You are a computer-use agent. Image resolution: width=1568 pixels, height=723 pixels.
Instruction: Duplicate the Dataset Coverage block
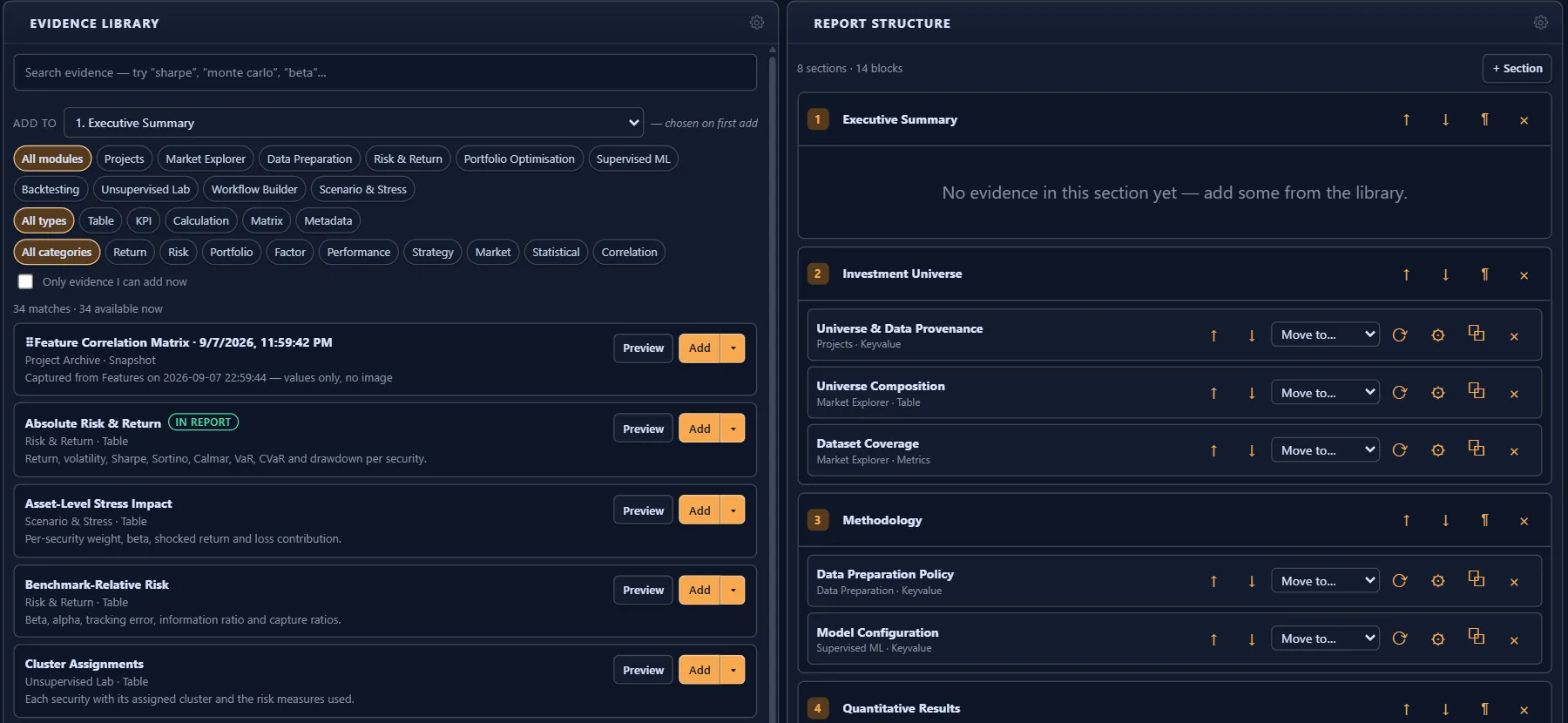point(1477,450)
